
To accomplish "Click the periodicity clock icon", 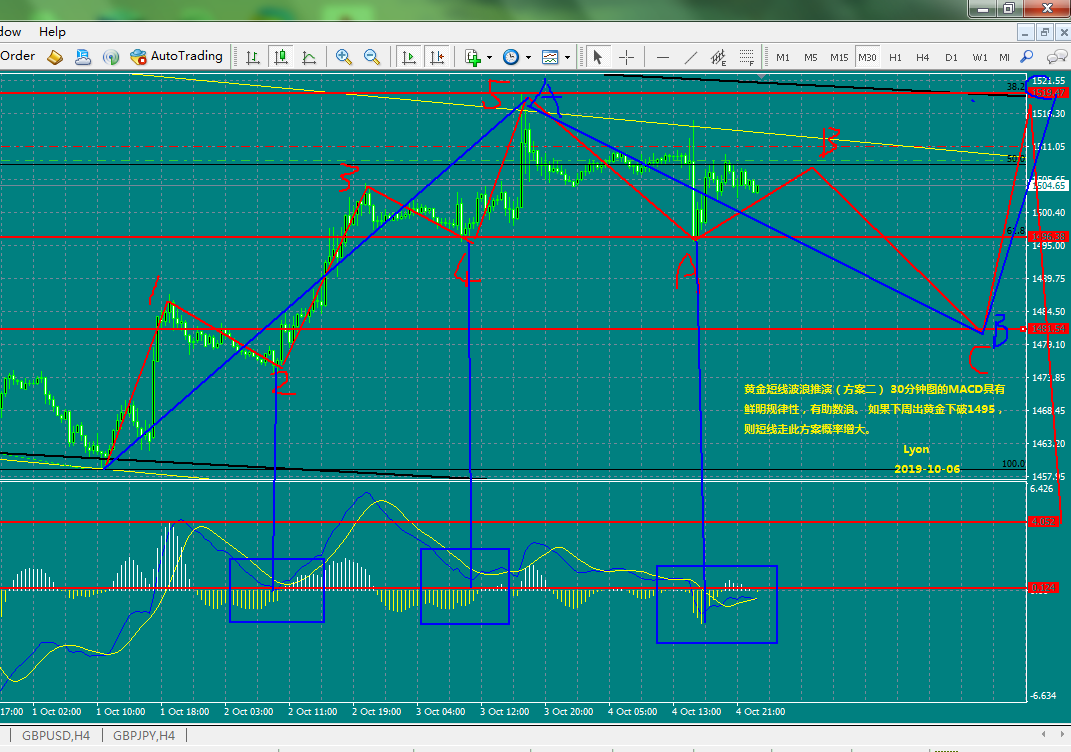I will click(511, 57).
